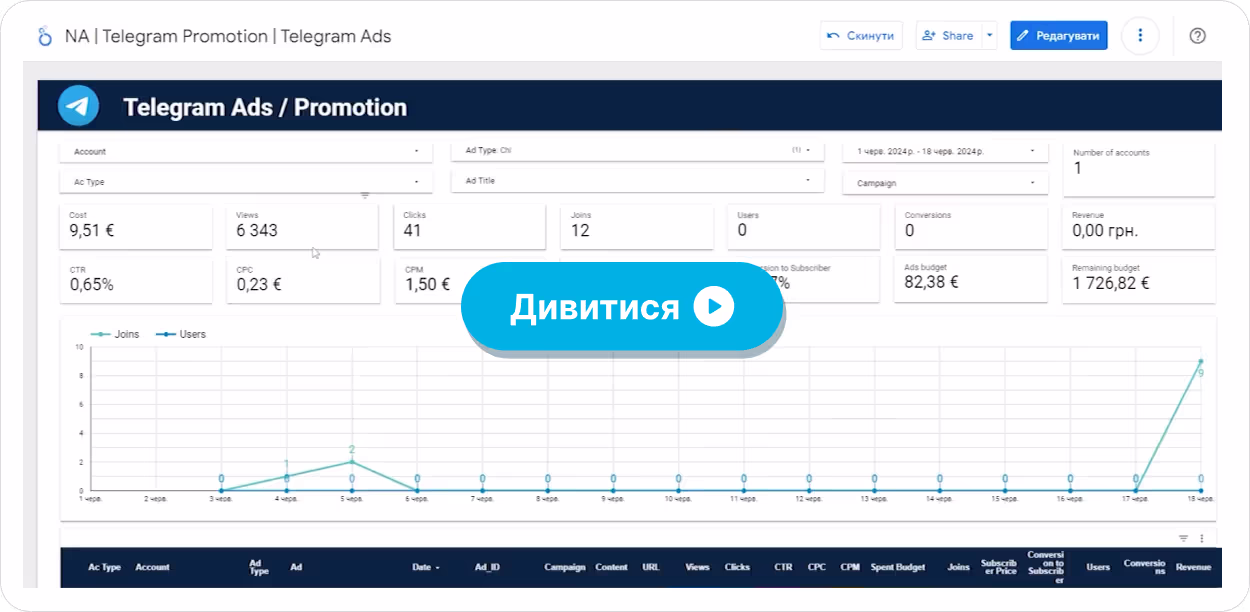The height and width of the screenshot is (612, 1250).
Task: Click the Share button
Action: [x=948, y=35]
